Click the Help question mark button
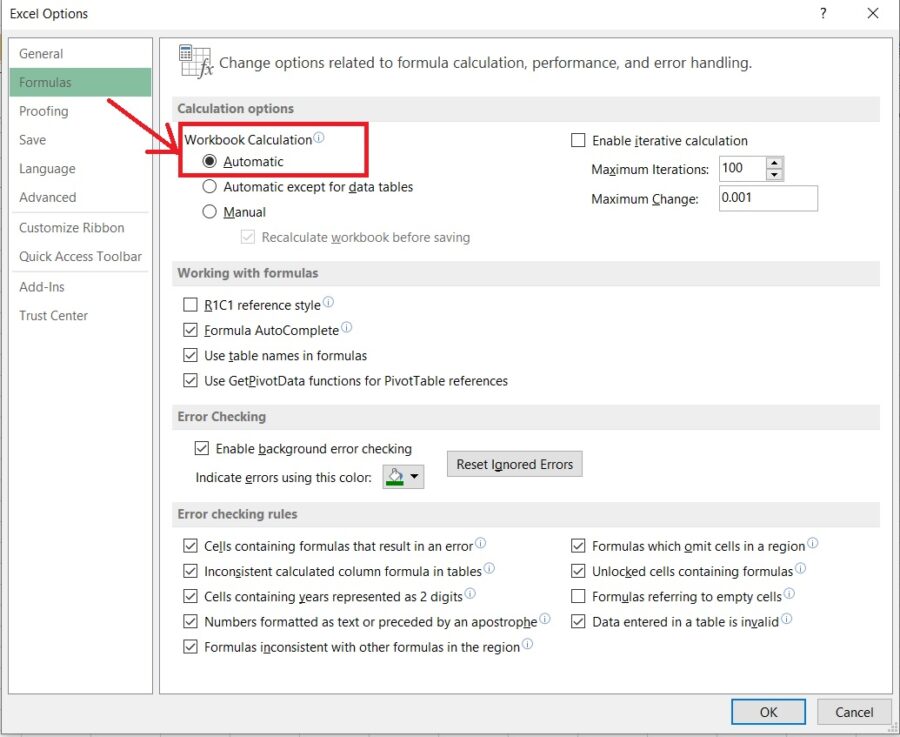 tap(823, 13)
